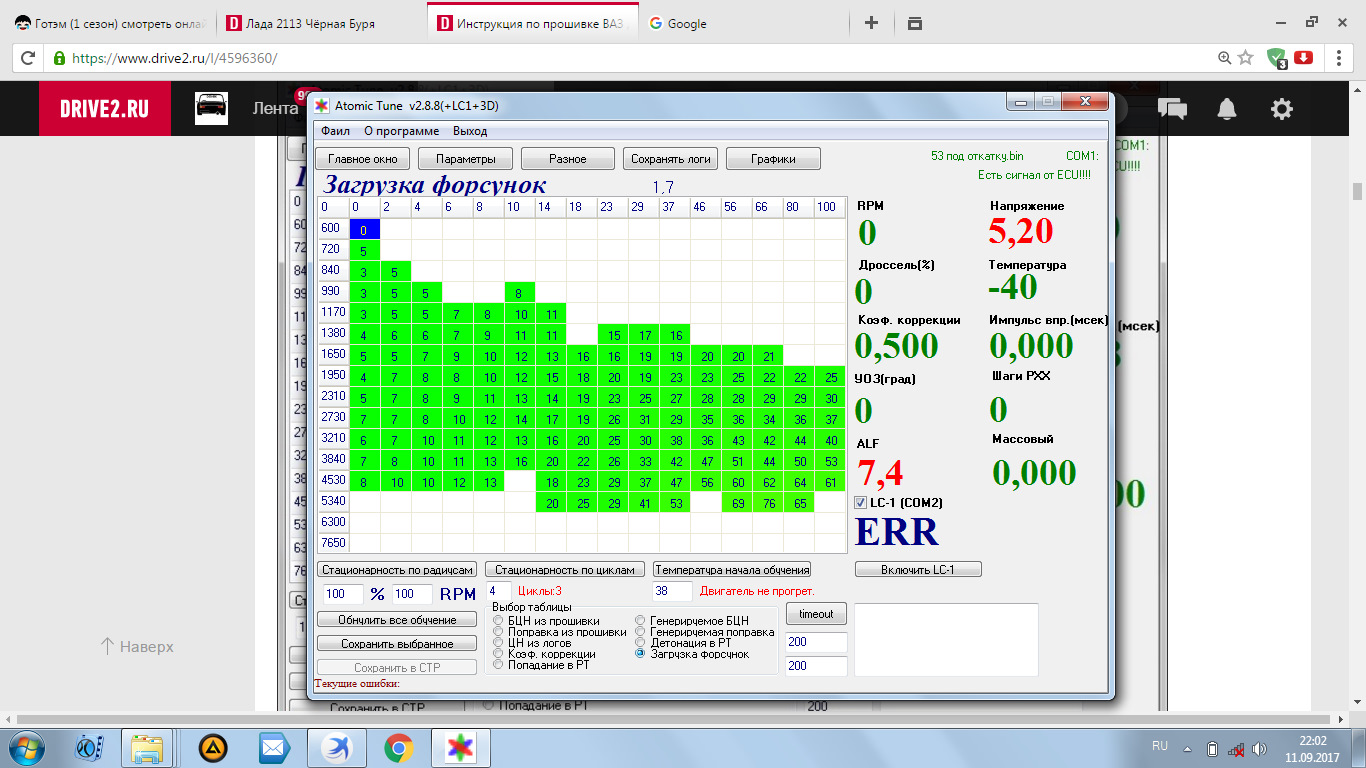Image resolution: width=1366 pixels, height=768 pixels.
Task: Click Температура начала обучения button
Action: click(732, 569)
